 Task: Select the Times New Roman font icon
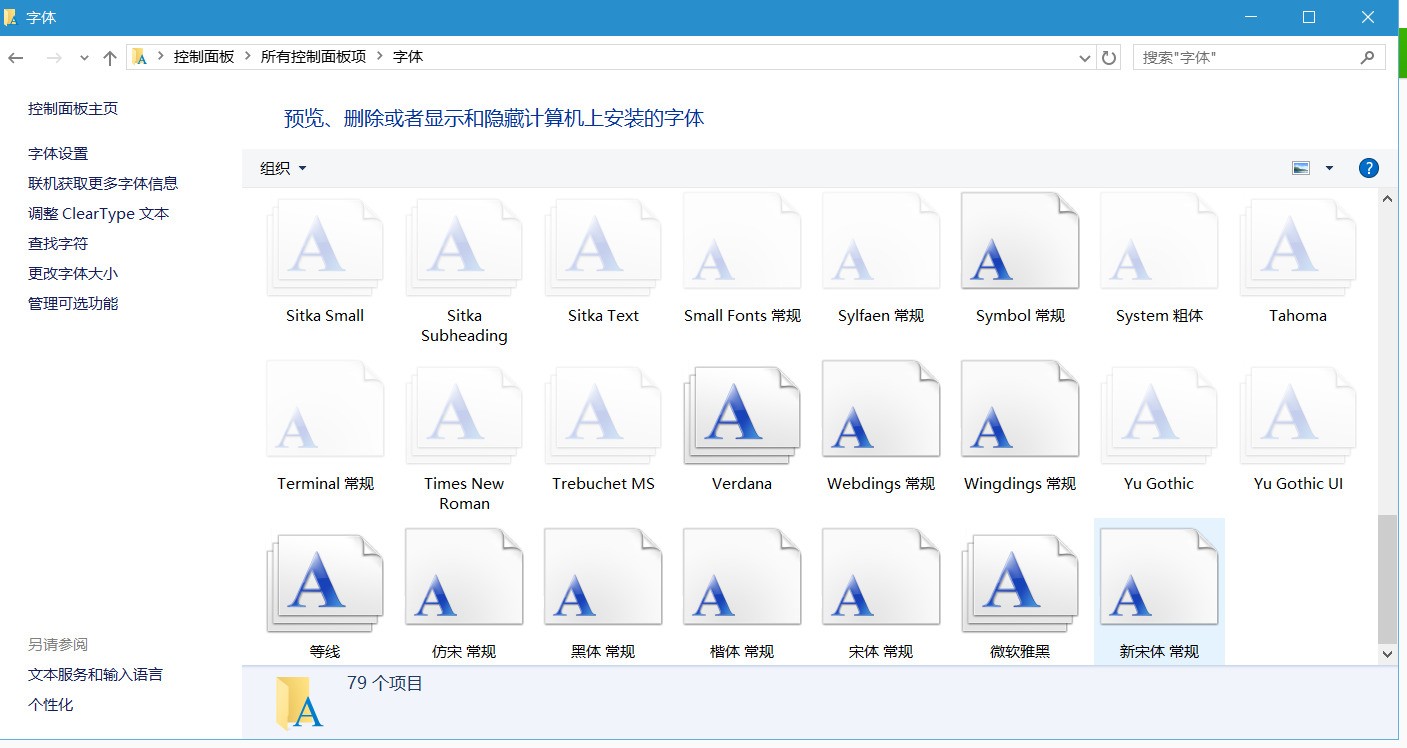pos(464,415)
